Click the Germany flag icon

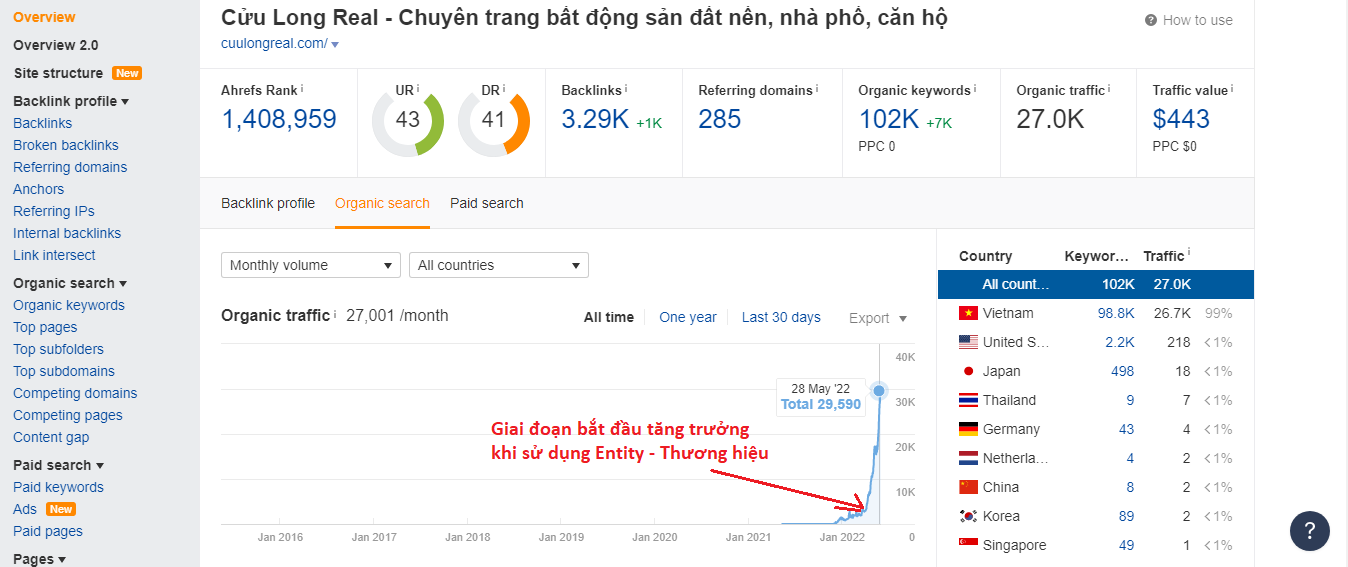[x=968, y=429]
